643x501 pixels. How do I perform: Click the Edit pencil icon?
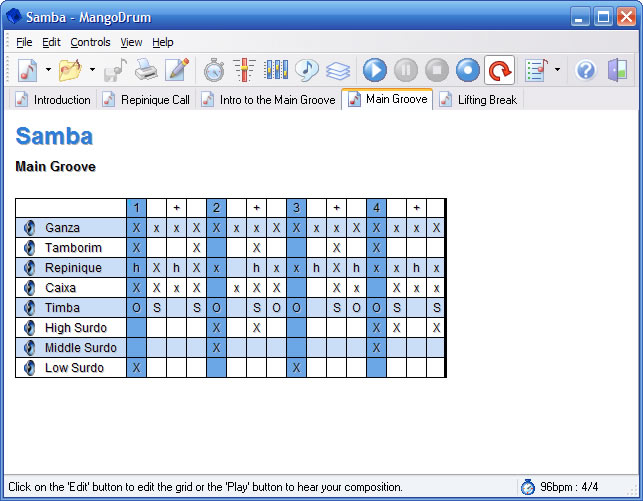(177, 70)
